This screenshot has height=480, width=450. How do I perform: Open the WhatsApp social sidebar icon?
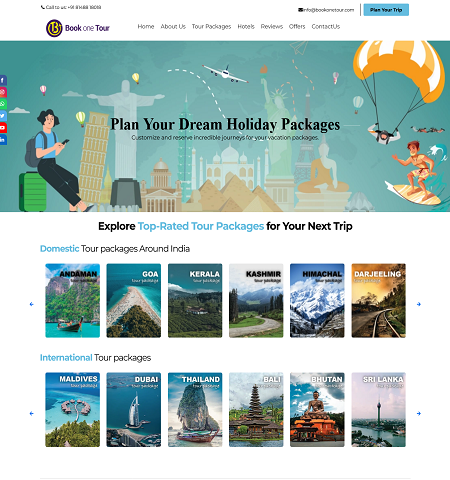[3, 104]
